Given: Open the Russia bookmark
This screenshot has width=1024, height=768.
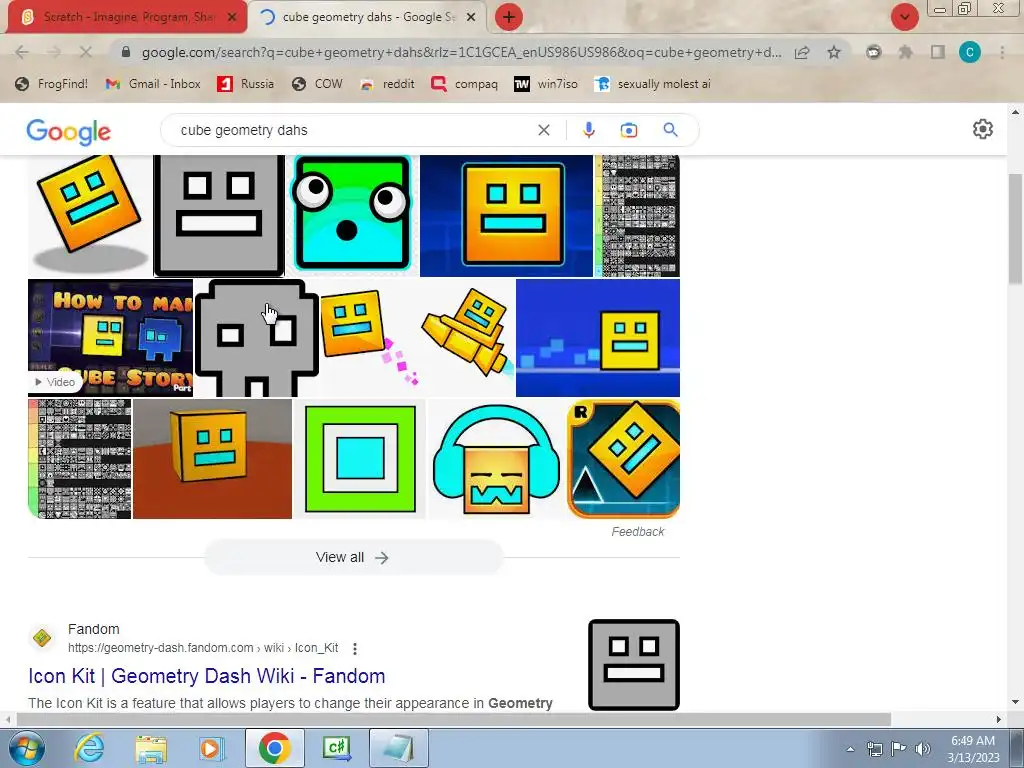Looking at the screenshot, I should (x=246, y=84).
